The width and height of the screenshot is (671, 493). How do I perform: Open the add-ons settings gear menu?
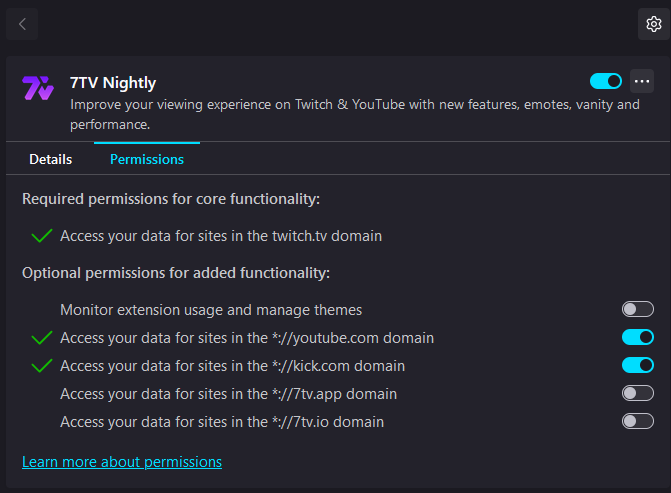click(653, 24)
